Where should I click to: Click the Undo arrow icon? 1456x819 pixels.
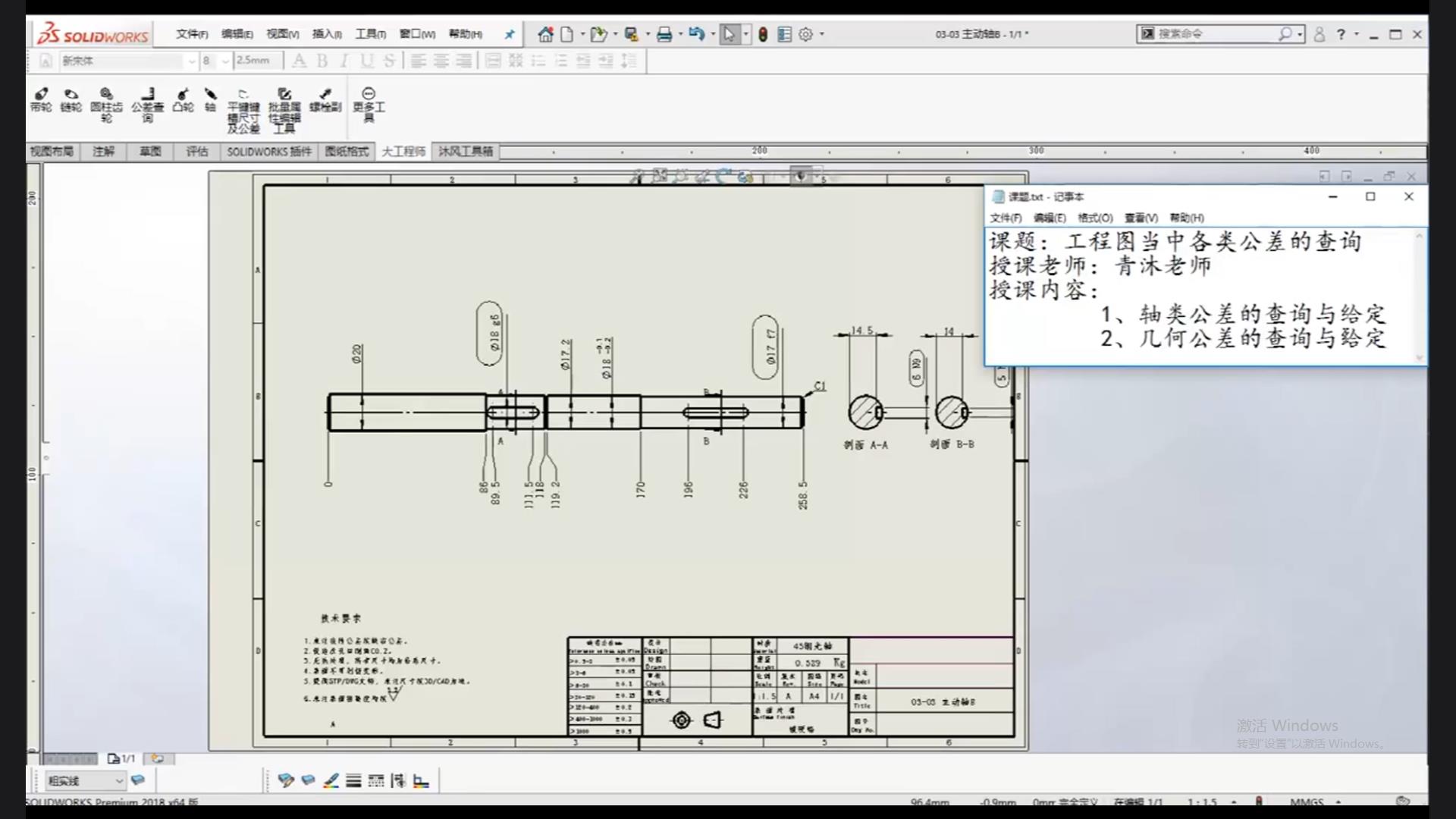tap(697, 34)
